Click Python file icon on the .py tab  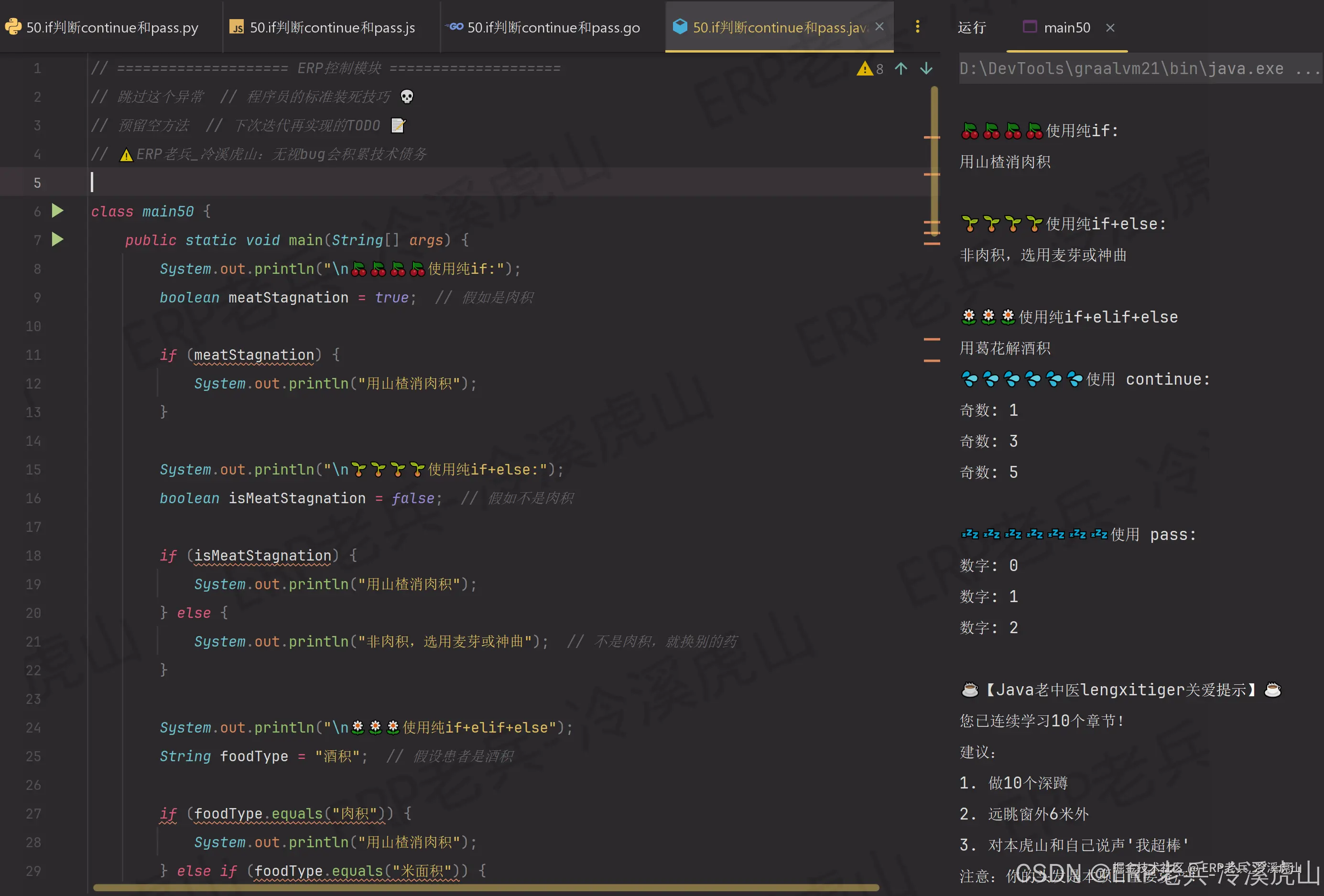13,27
